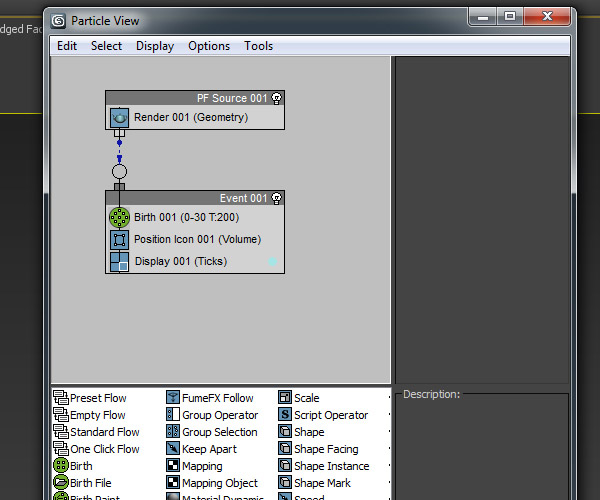Minimize the Particle View window
The width and height of the screenshot is (600, 500).
pos(483,17)
